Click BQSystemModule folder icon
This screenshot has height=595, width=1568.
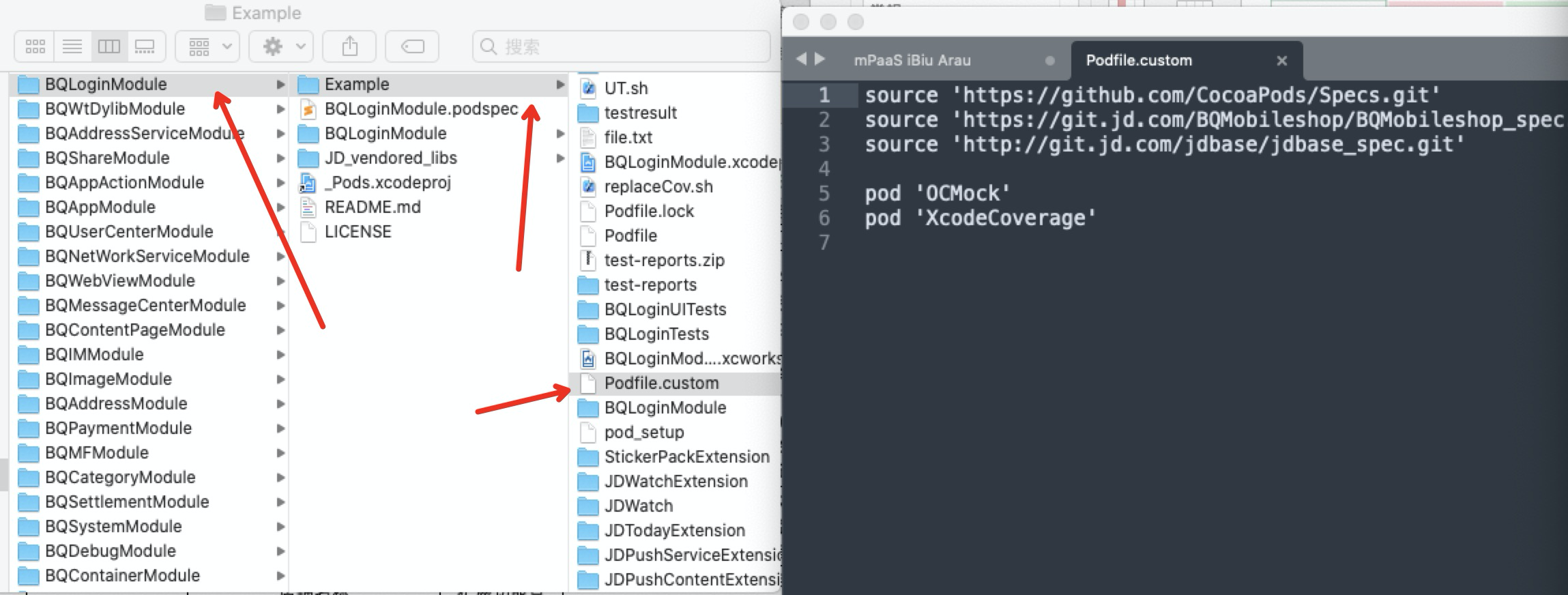(28, 527)
